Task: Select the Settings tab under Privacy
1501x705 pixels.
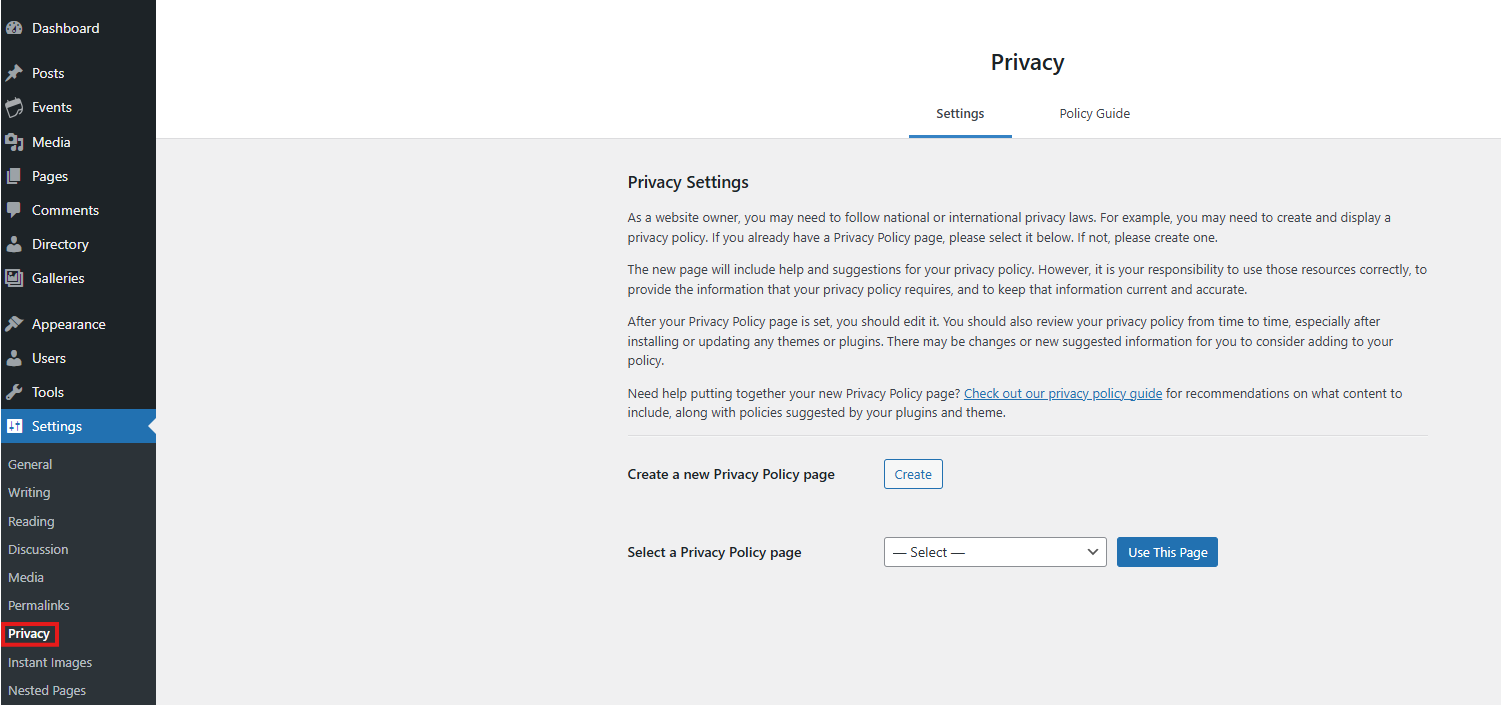Action: [x=960, y=114]
